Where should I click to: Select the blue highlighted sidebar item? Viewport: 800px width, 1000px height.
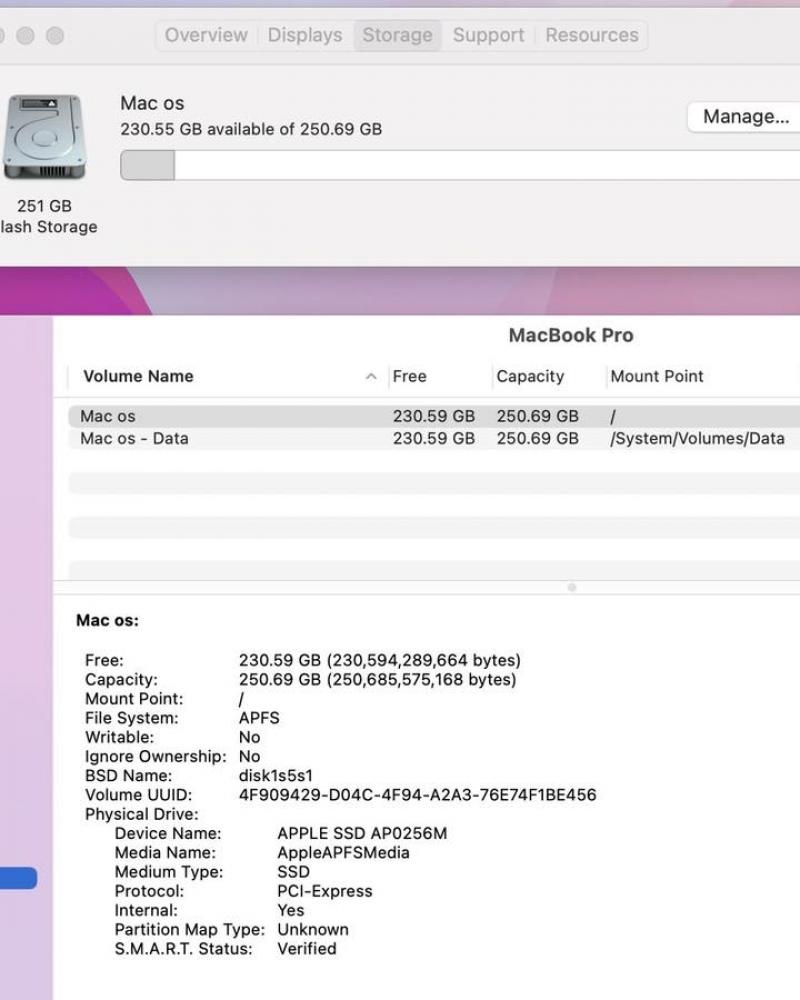18,878
